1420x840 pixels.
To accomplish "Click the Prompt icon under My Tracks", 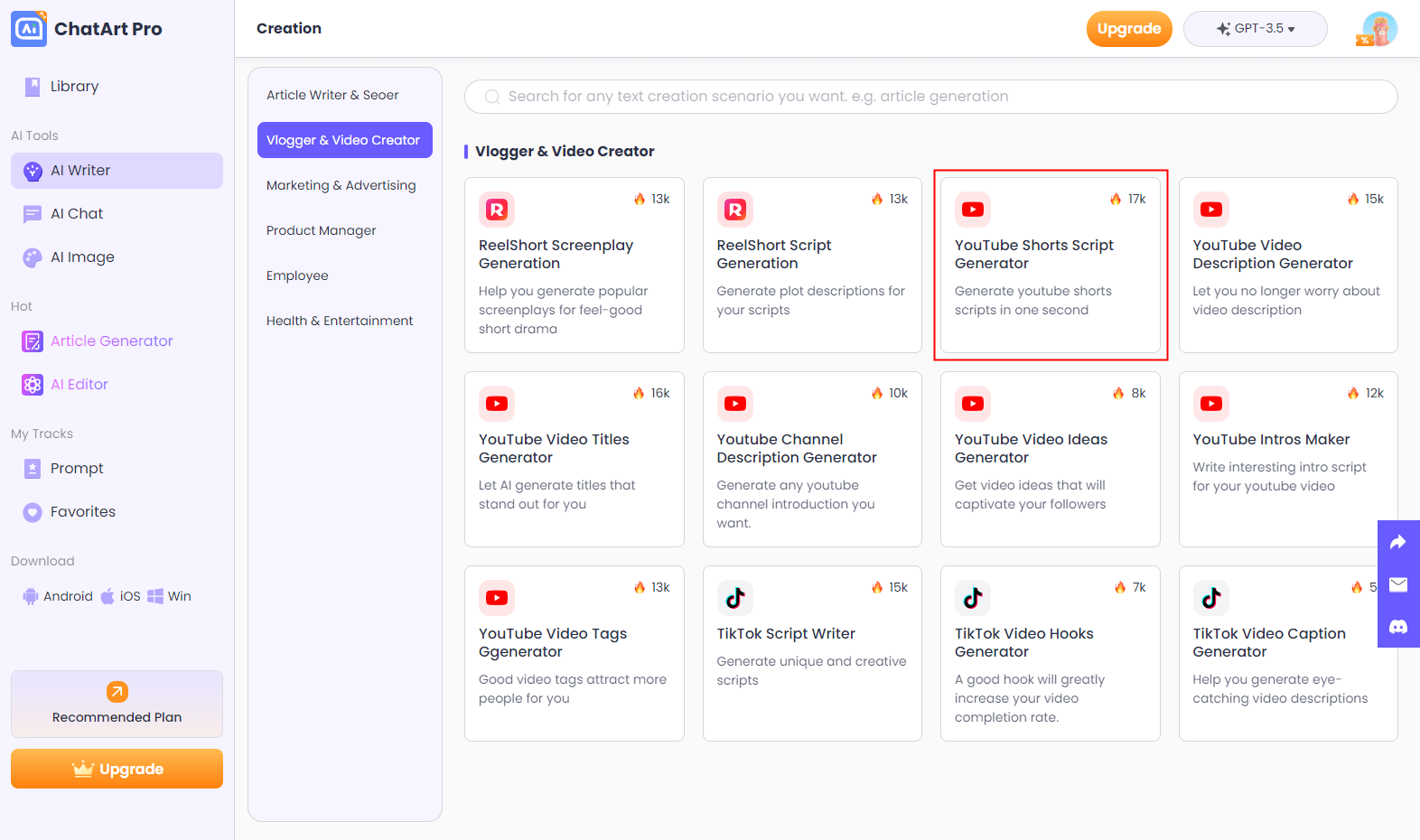I will (33, 469).
